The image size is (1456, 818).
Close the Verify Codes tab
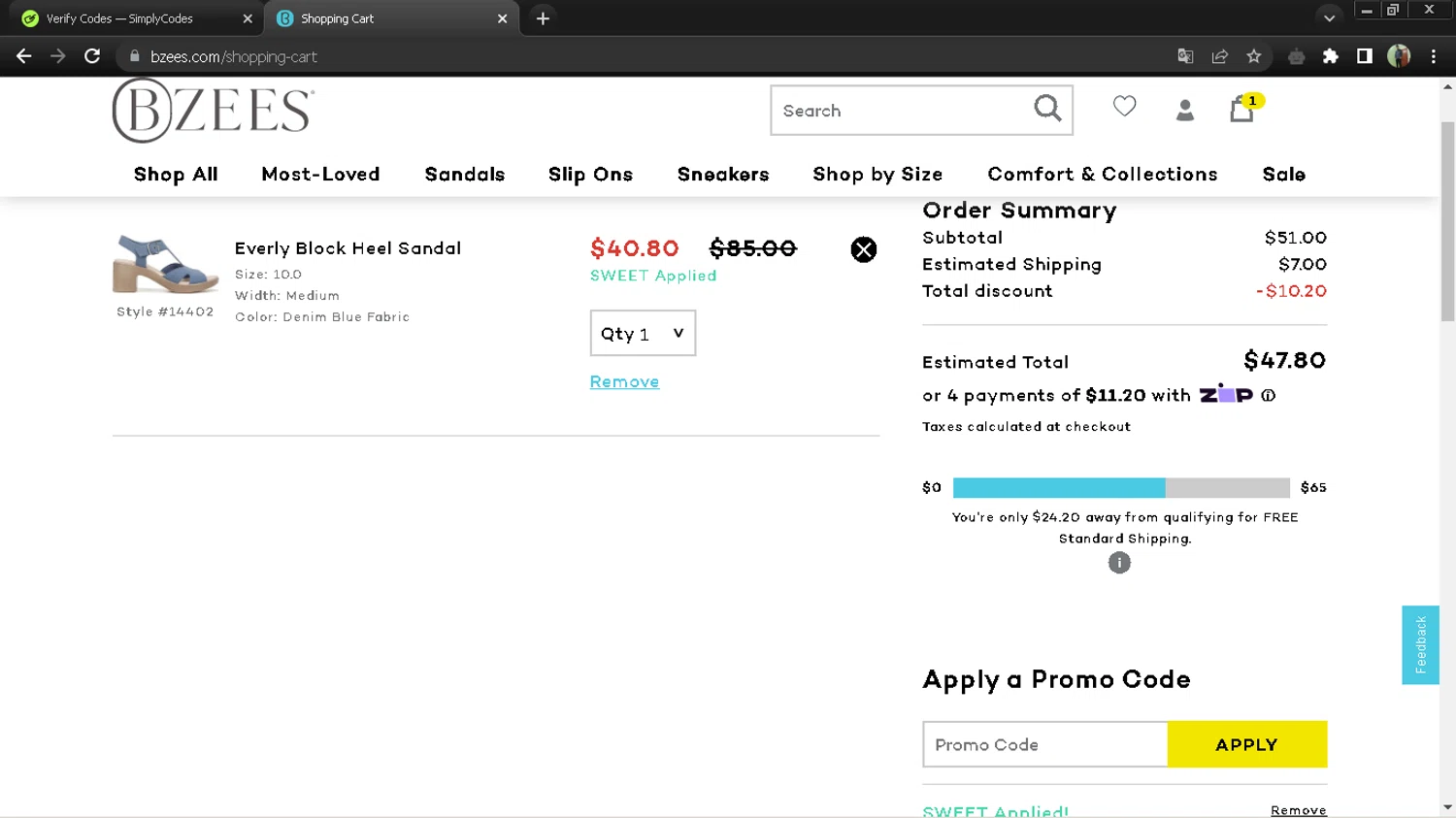(248, 18)
